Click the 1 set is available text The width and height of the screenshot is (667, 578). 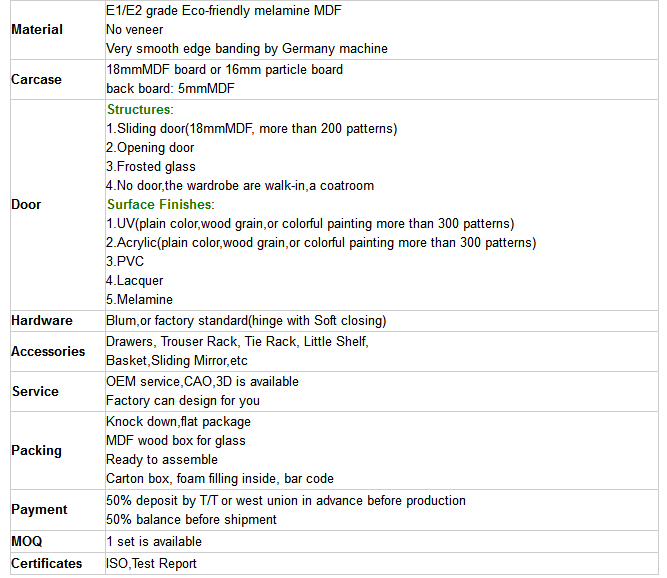tap(154, 541)
